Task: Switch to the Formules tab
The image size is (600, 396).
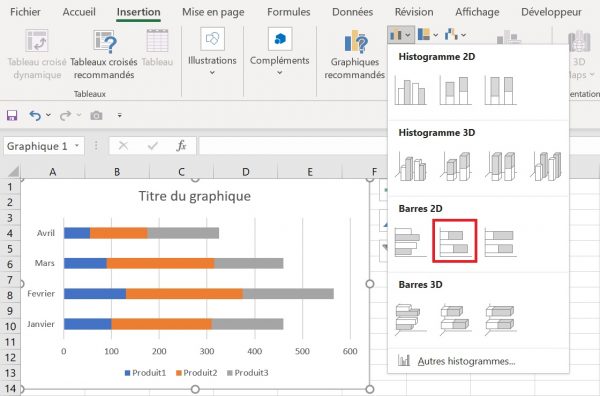Action: point(289,12)
